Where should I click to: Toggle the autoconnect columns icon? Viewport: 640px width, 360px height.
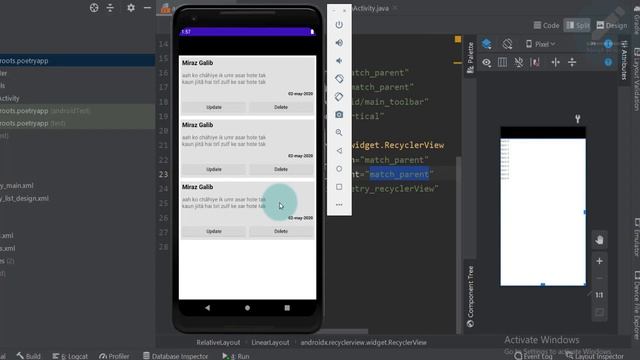502,62
